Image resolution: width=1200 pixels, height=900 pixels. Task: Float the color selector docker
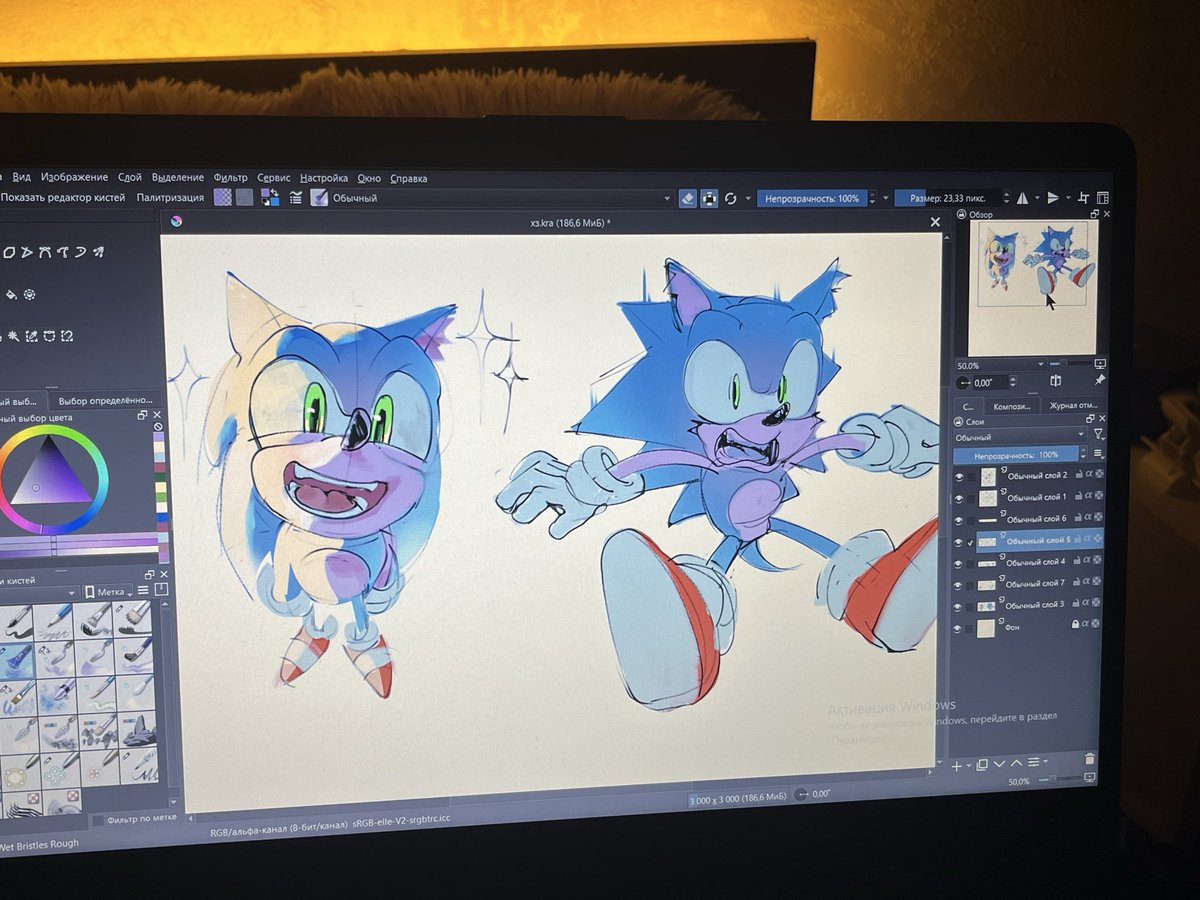tap(142, 415)
